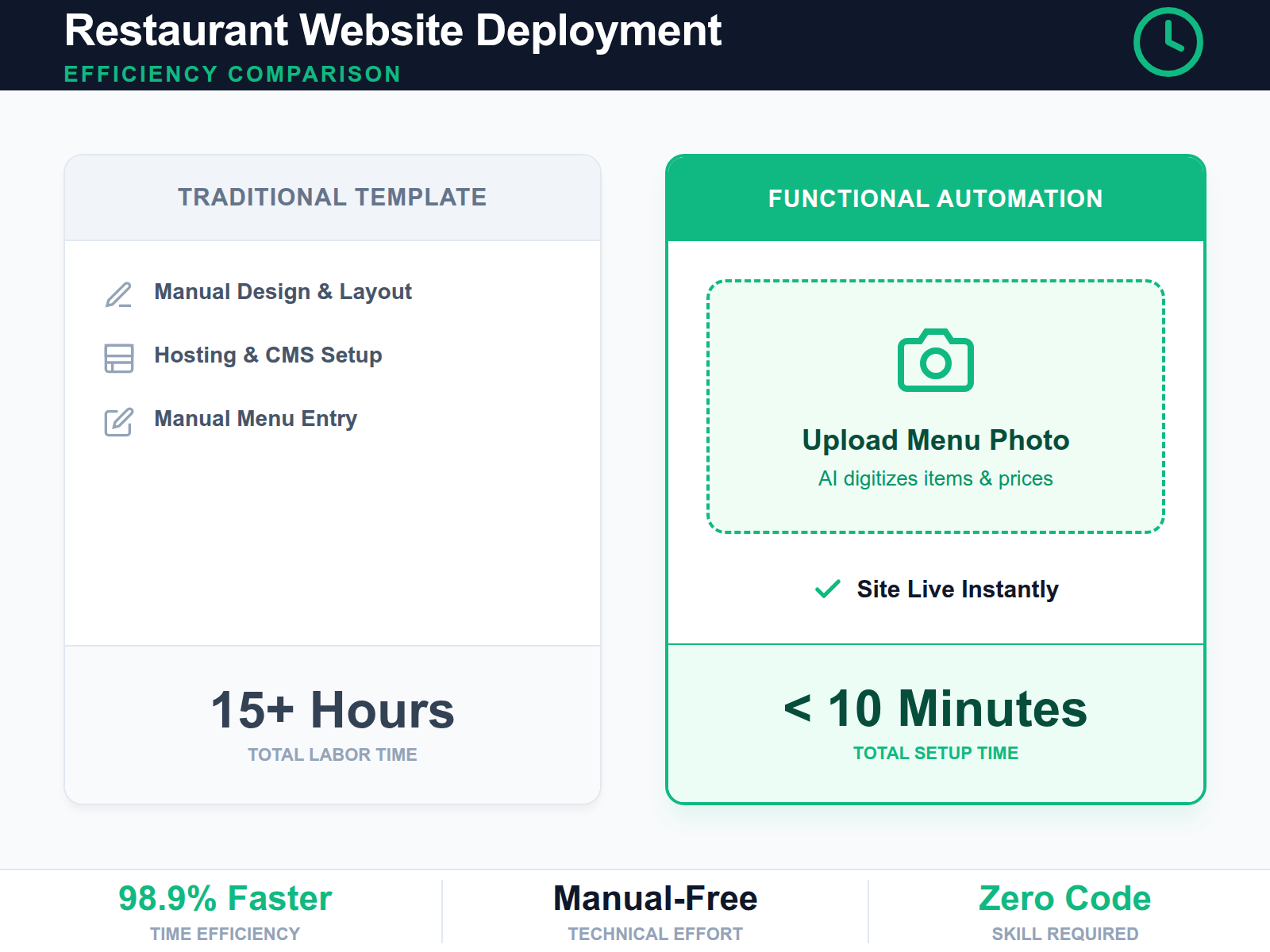The height and width of the screenshot is (952, 1270).
Task: Select the pencil icon beside Manual Design & Layout
Action: pos(117,295)
